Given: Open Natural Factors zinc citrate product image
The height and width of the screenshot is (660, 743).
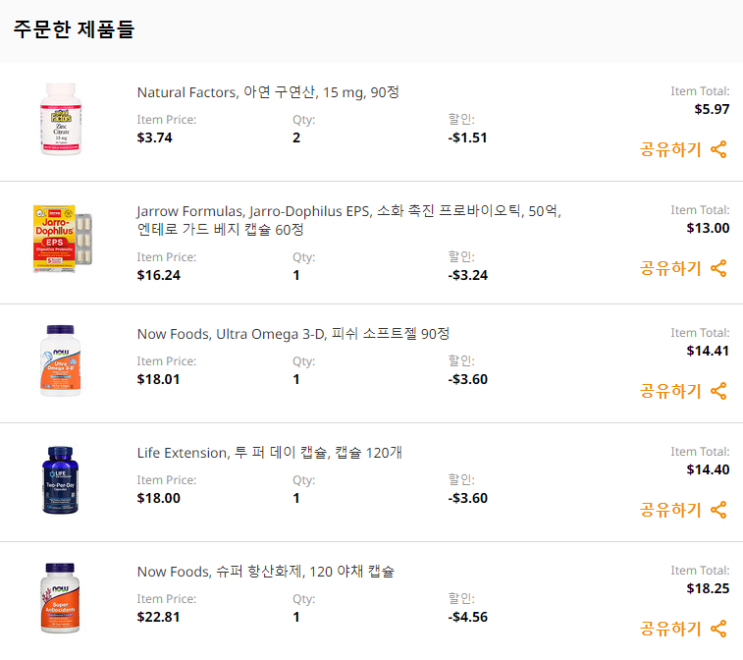Looking at the screenshot, I should [61, 119].
